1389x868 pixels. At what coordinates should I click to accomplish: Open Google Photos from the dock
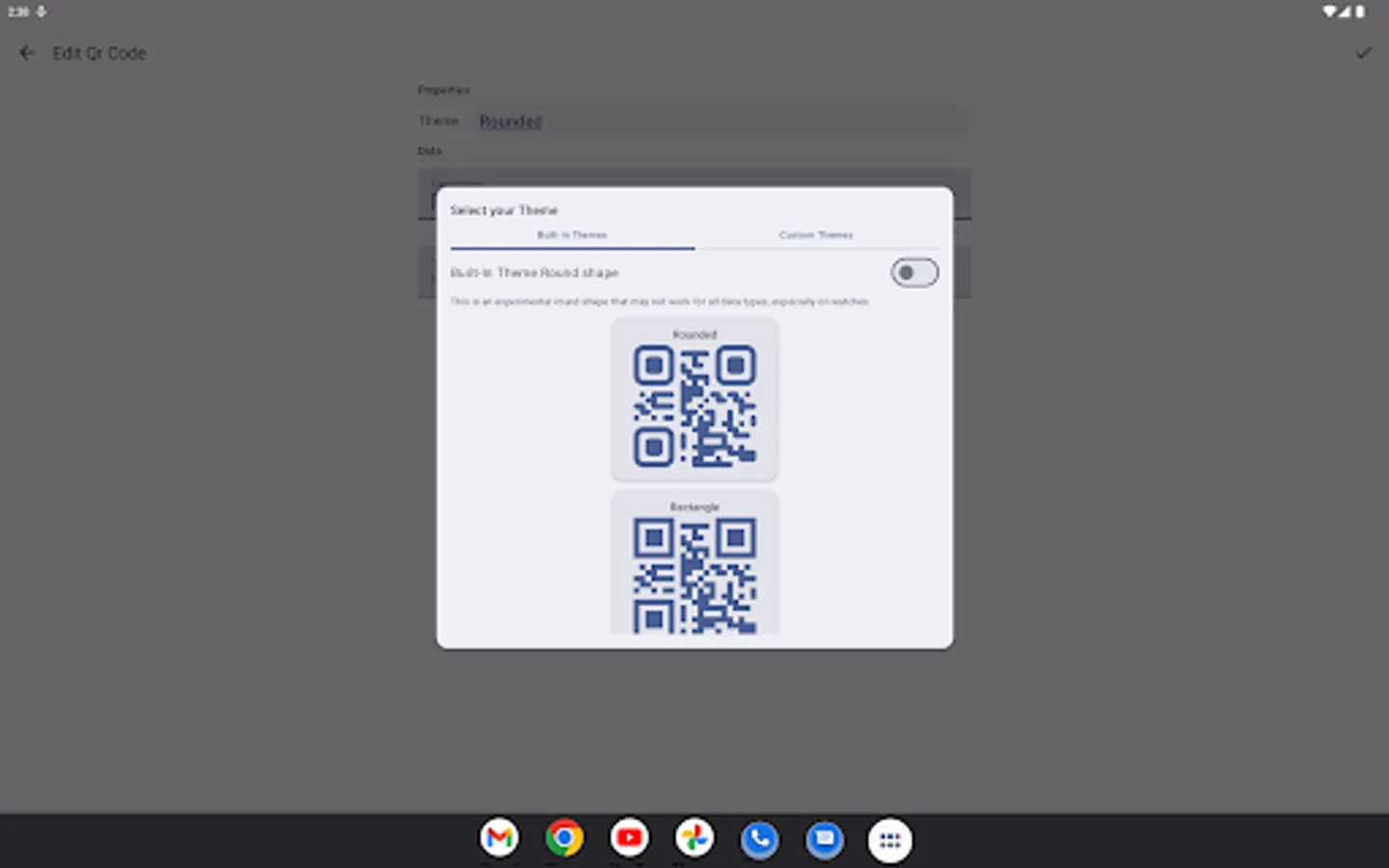pyautogui.click(x=694, y=838)
